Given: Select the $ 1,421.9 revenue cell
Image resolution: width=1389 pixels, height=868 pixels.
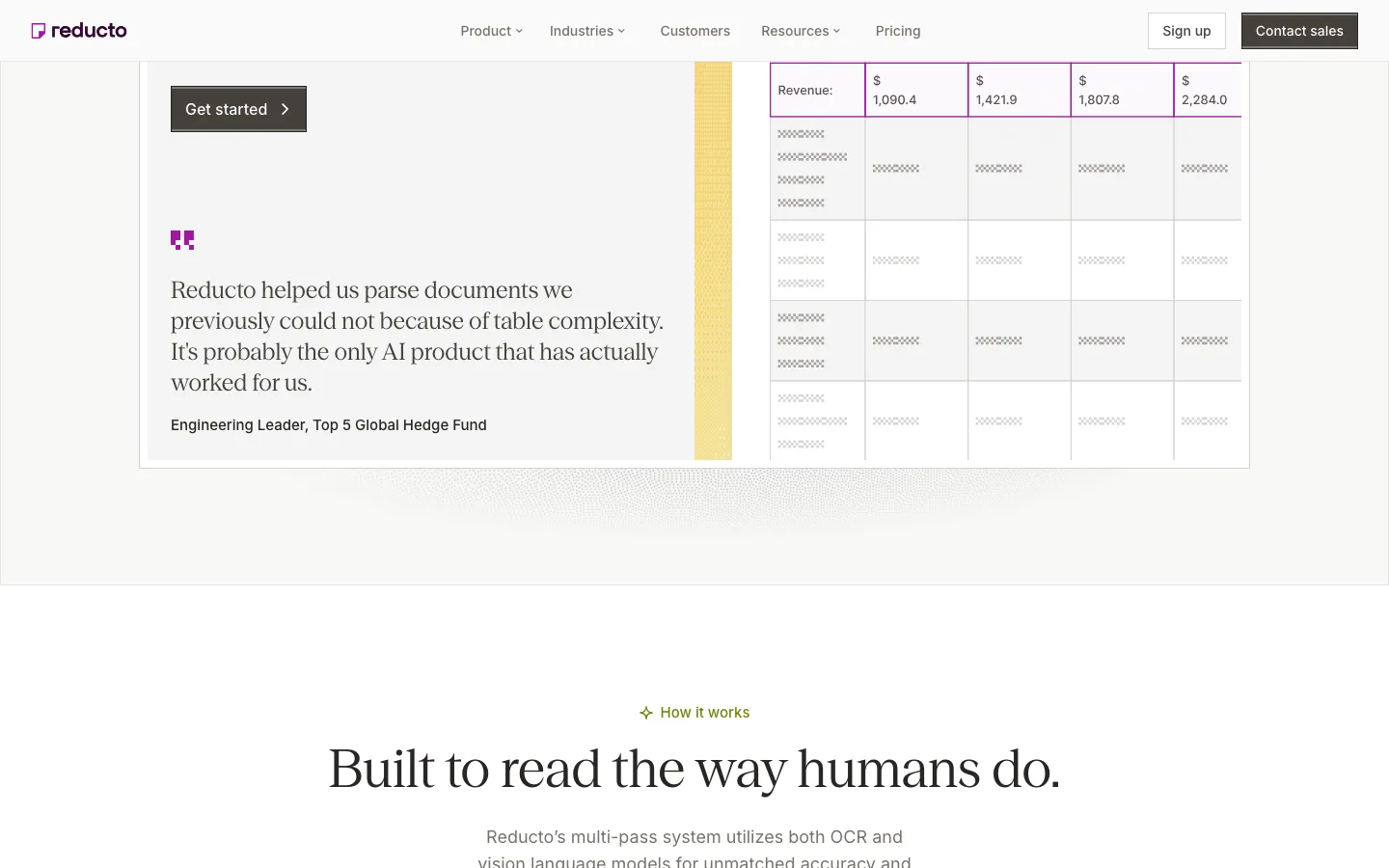Looking at the screenshot, I should (1020, 90).
